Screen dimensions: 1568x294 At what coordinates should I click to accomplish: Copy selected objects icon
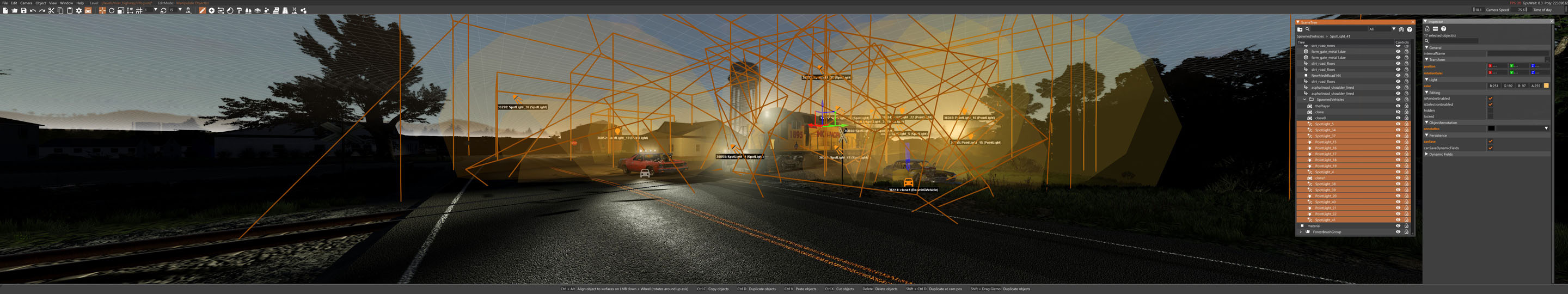(60, 10)
